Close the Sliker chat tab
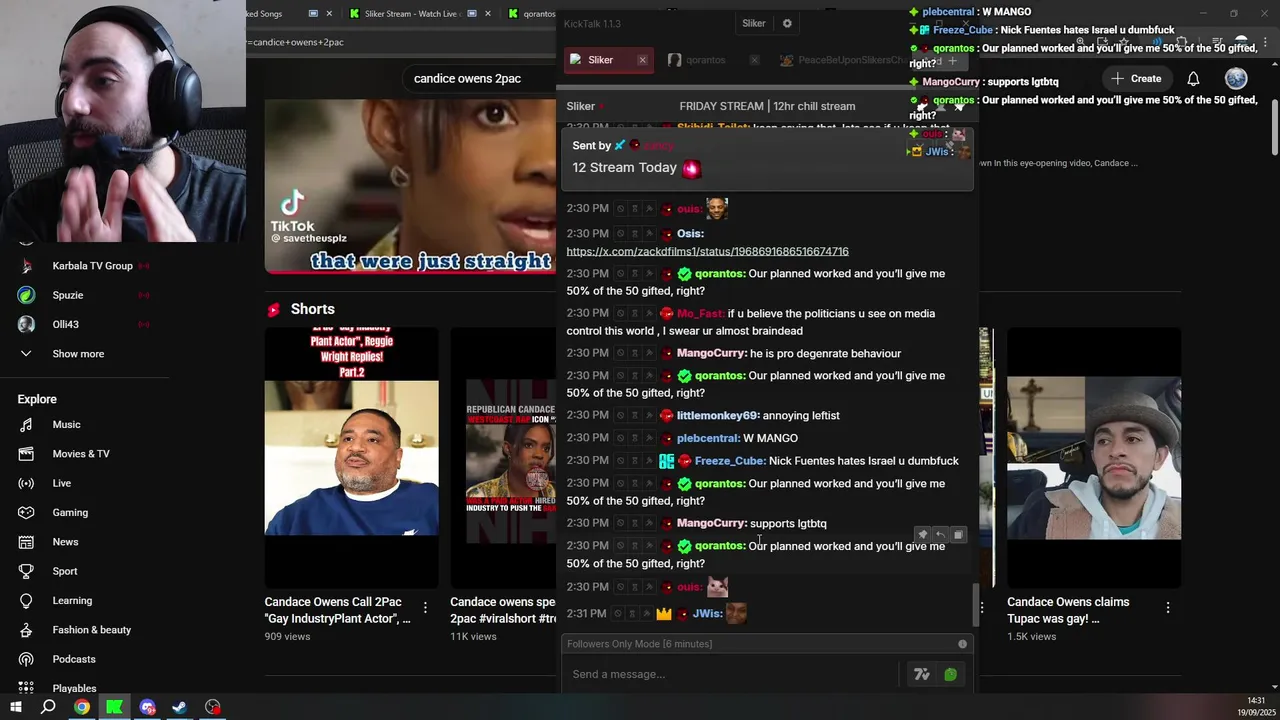Viewport: 1280px width, 720px height. tap(642, 60)
